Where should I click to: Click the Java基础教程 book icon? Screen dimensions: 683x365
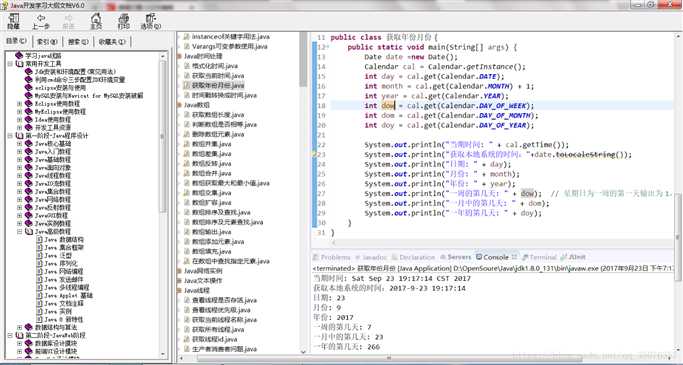point(29,159)
